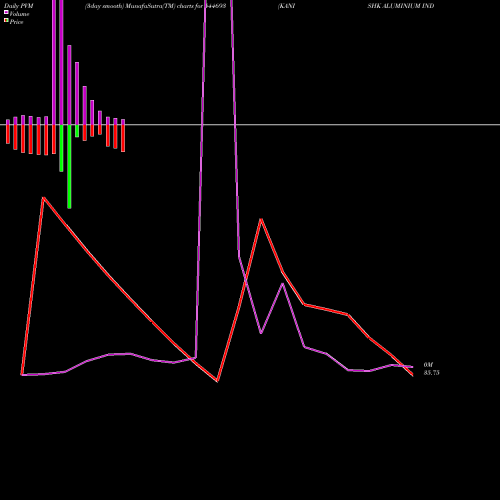This screenshot has width=500, height=500.
Task: Click the Price legend color swatch
Action: coord(6,20)
